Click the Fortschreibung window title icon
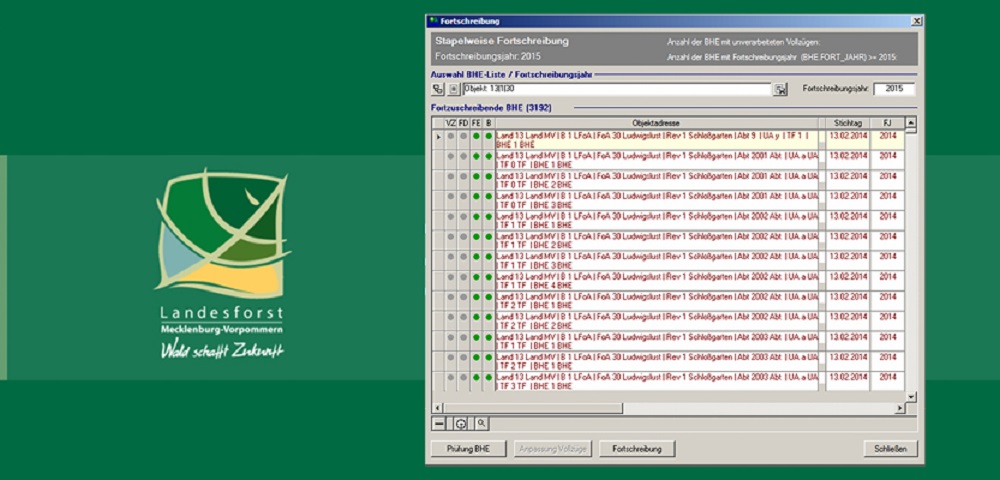Screen dimensions: 1000x480 tap(434, 21)
